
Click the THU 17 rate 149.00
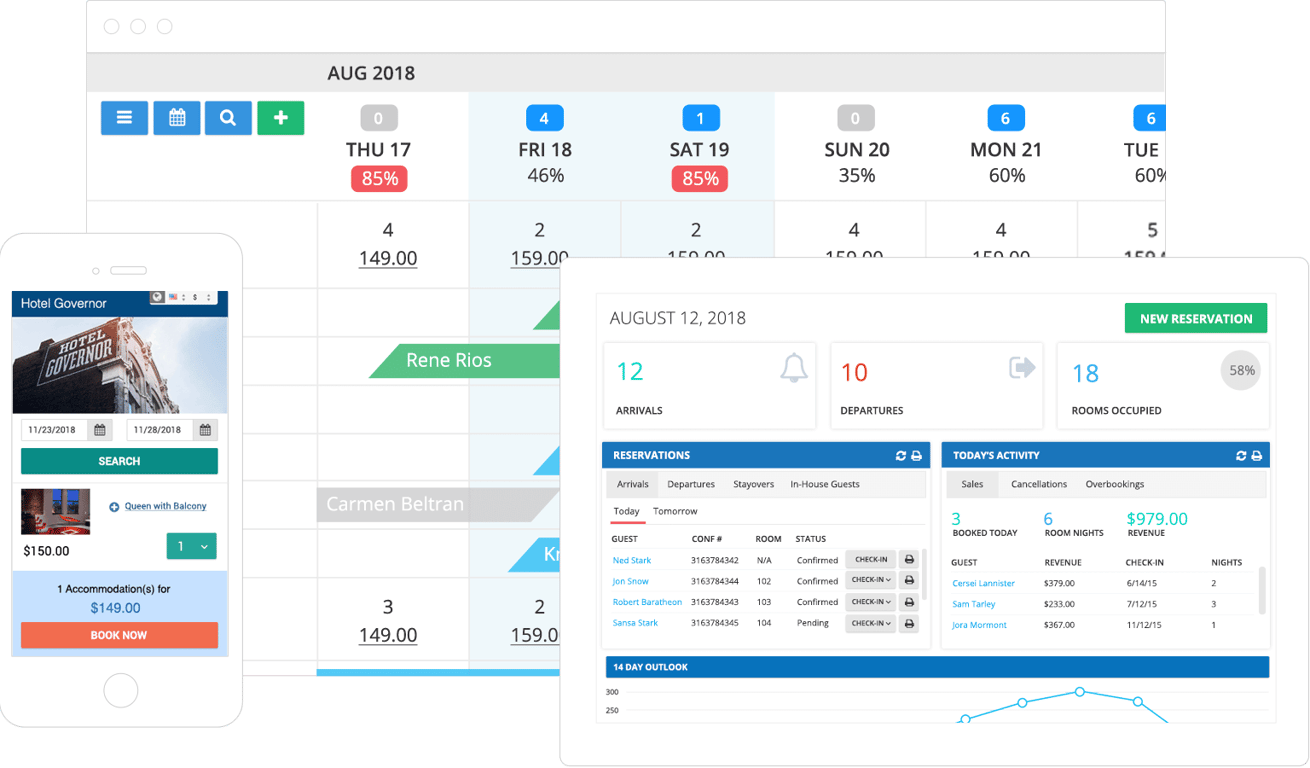(x=388, y=258)
